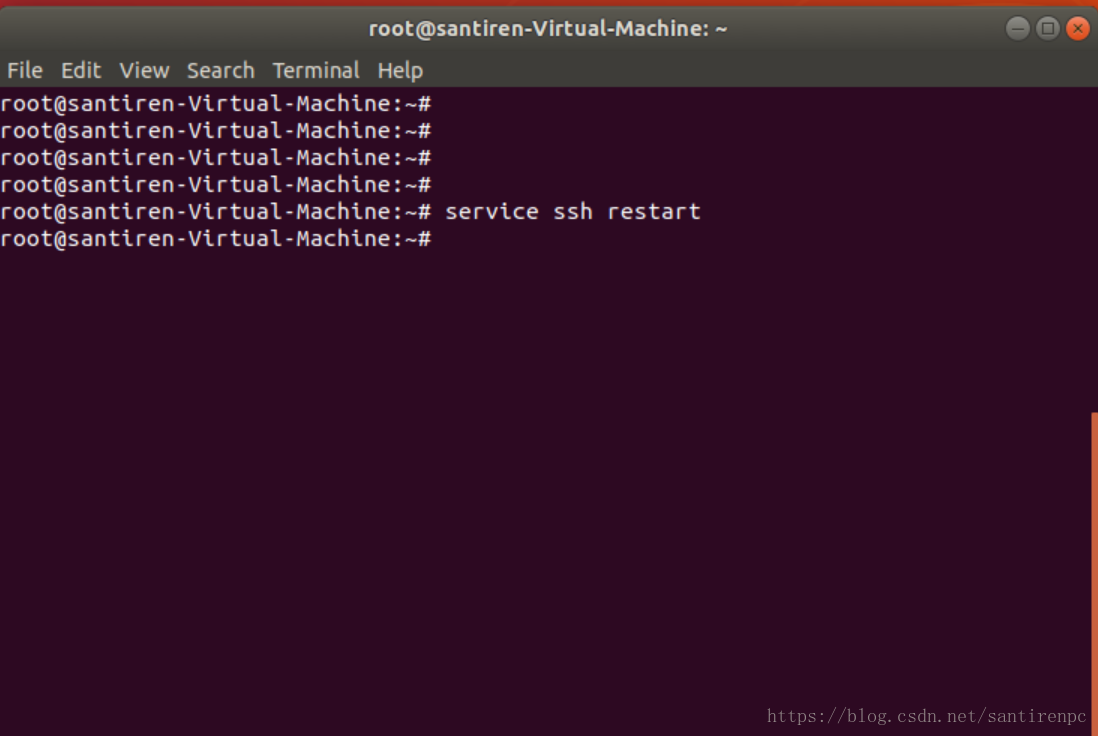Click the minimize window icon
This screenshot has width=1098, height=736.
[1017, 28]
